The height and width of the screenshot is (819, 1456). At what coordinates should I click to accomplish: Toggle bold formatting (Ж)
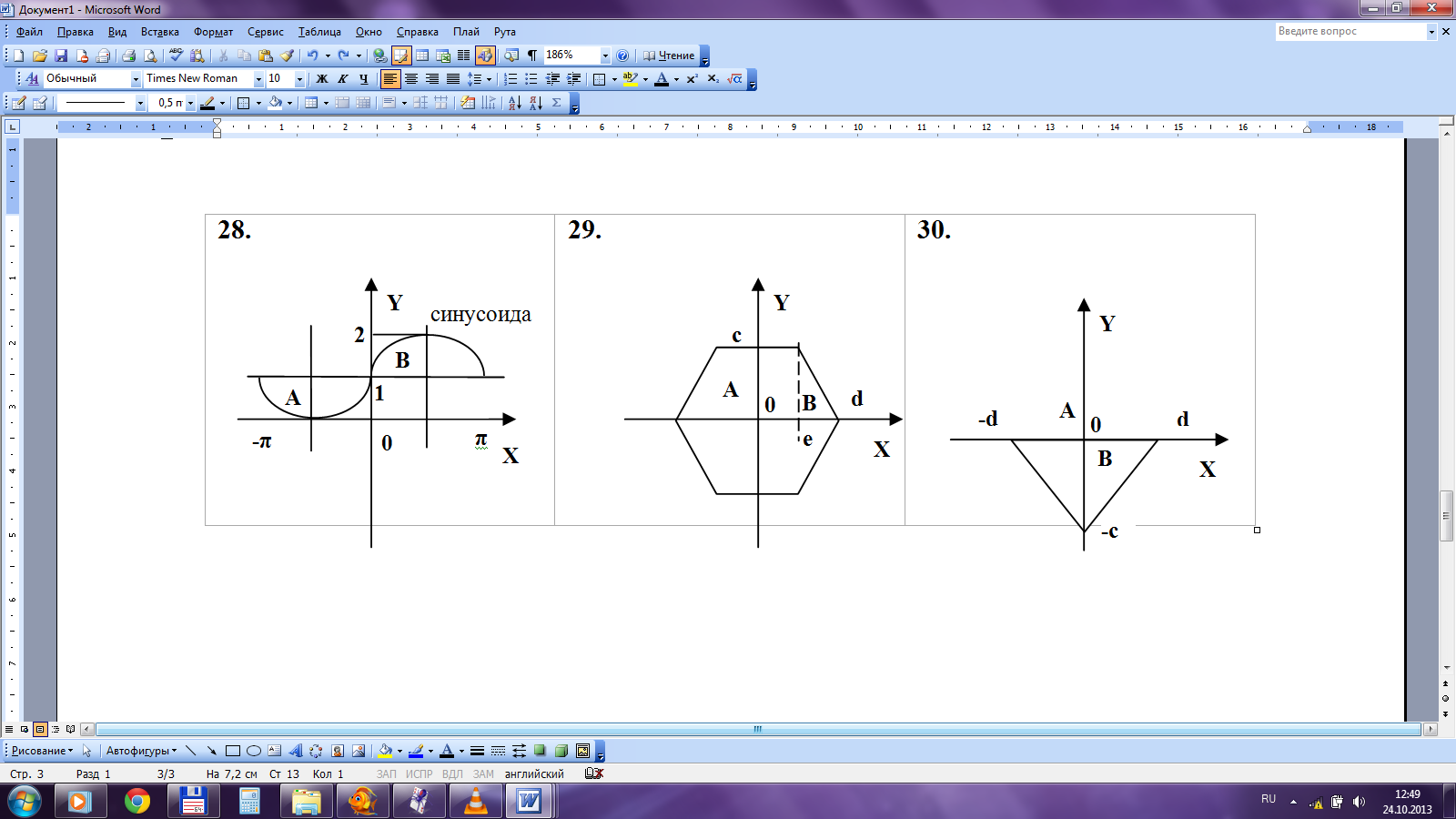pos(321,79)
